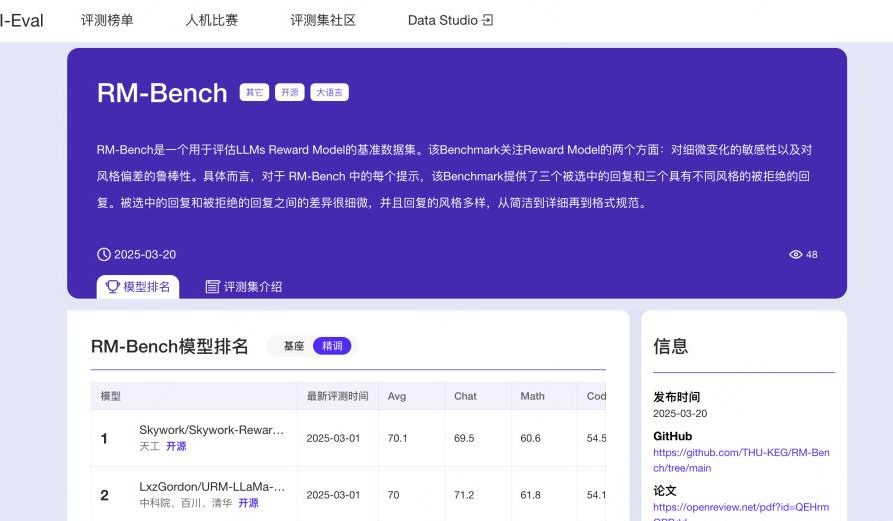893x521 pixels.
Task: Open the 评测榜单 menu
Action: coord(107,20)
